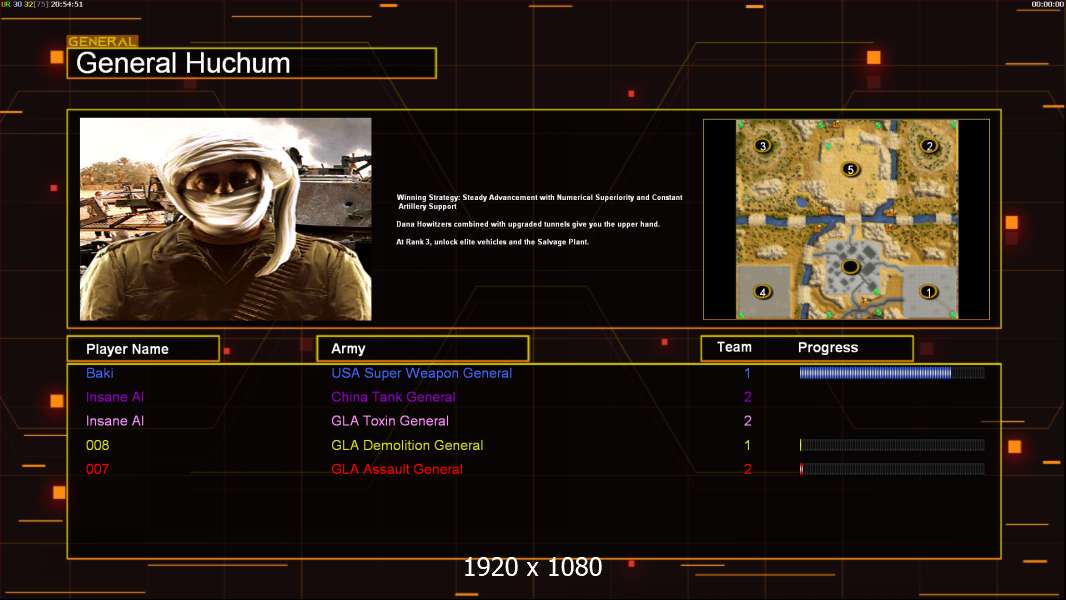Click player 008's team number 1
This screenshot has width=1066, height=600.
(x=747, y=445)
